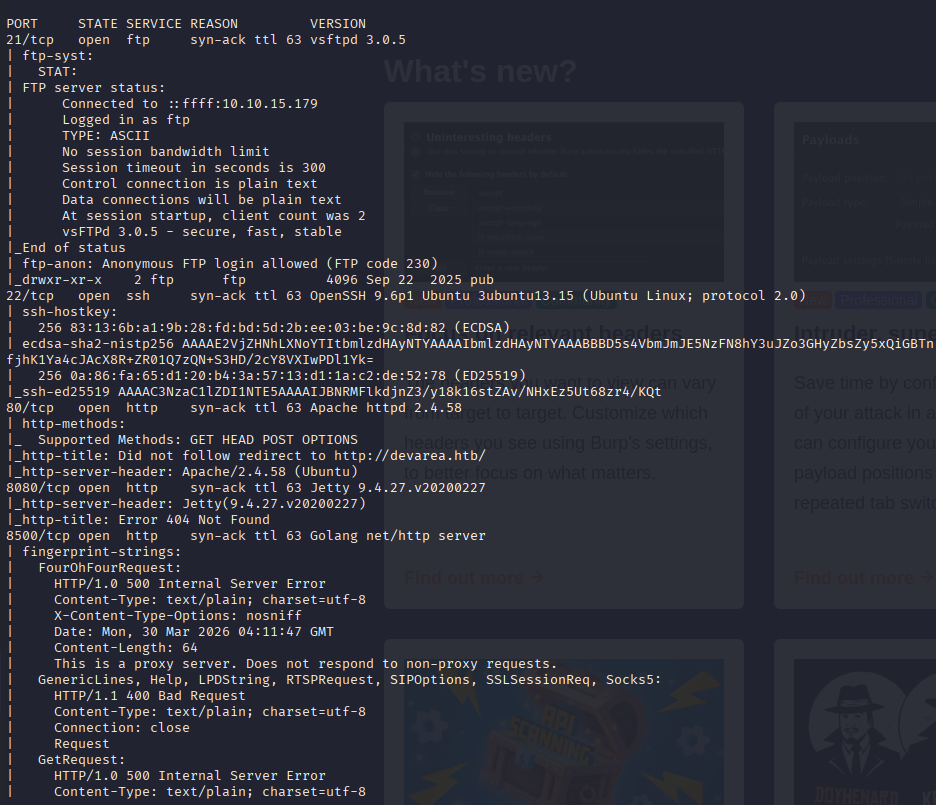Viewport: 936px width, 805px height.
Task: Click the vsftpd 3.0.5 version text
Action: (x=358, y=40)
